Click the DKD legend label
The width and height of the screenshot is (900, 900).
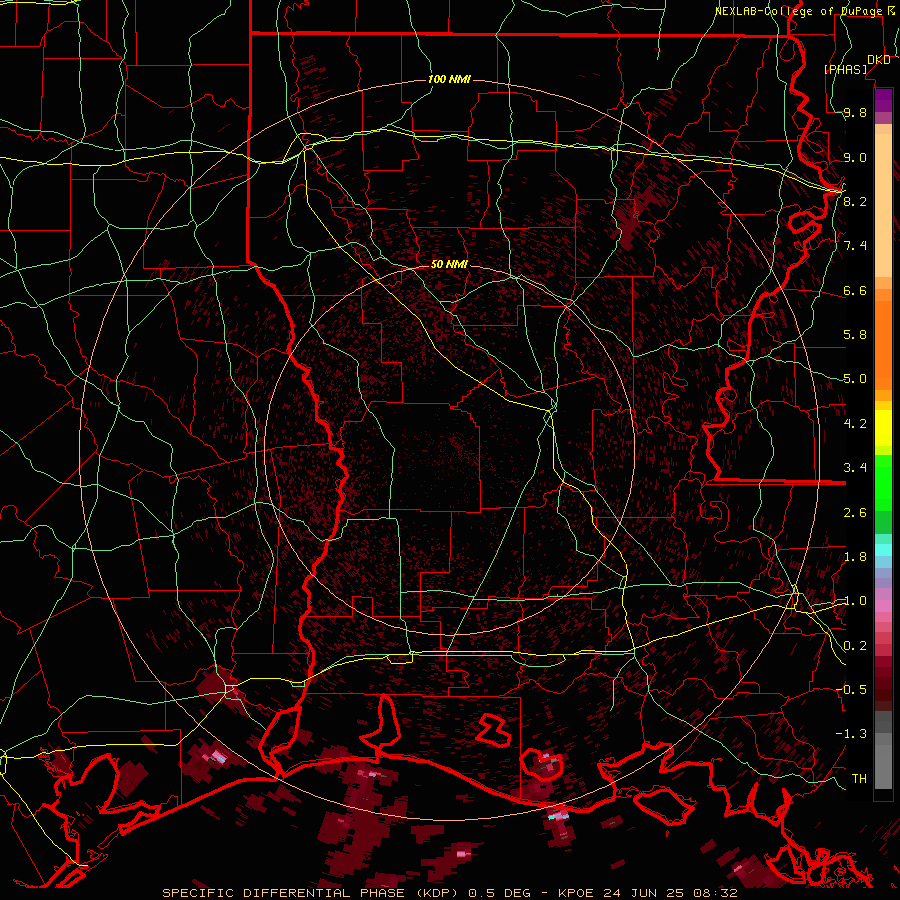tap(879, 59)
